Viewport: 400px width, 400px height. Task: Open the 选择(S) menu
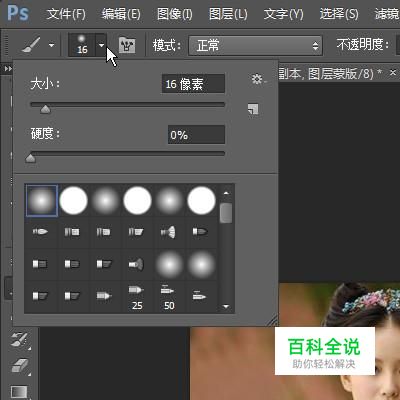click(339, 14)
